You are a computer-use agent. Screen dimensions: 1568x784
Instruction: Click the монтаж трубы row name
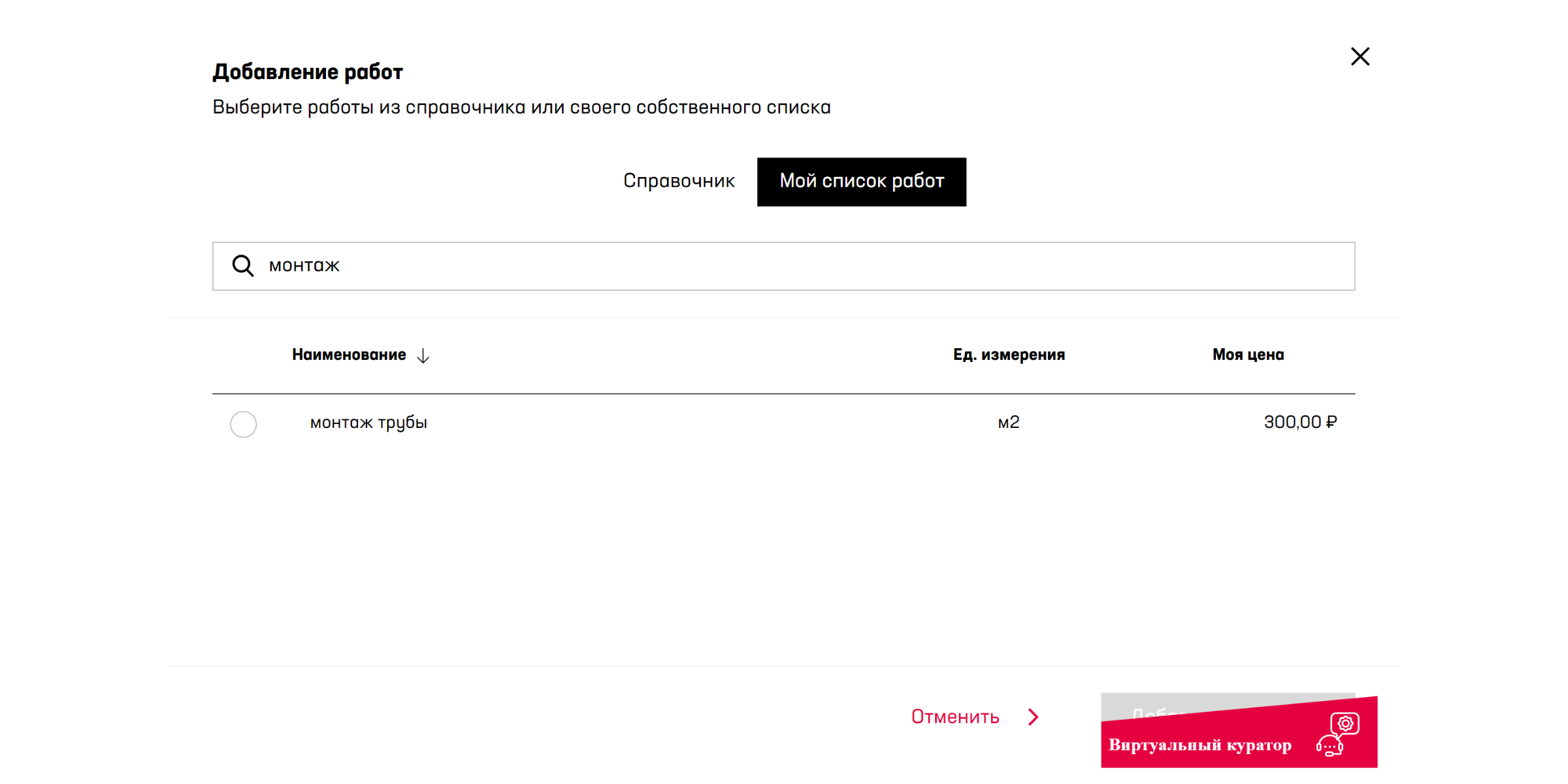[368, 423]
